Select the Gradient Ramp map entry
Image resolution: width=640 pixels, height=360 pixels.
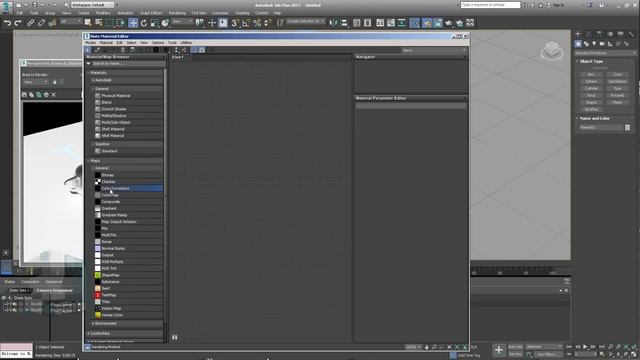(129, 215)
